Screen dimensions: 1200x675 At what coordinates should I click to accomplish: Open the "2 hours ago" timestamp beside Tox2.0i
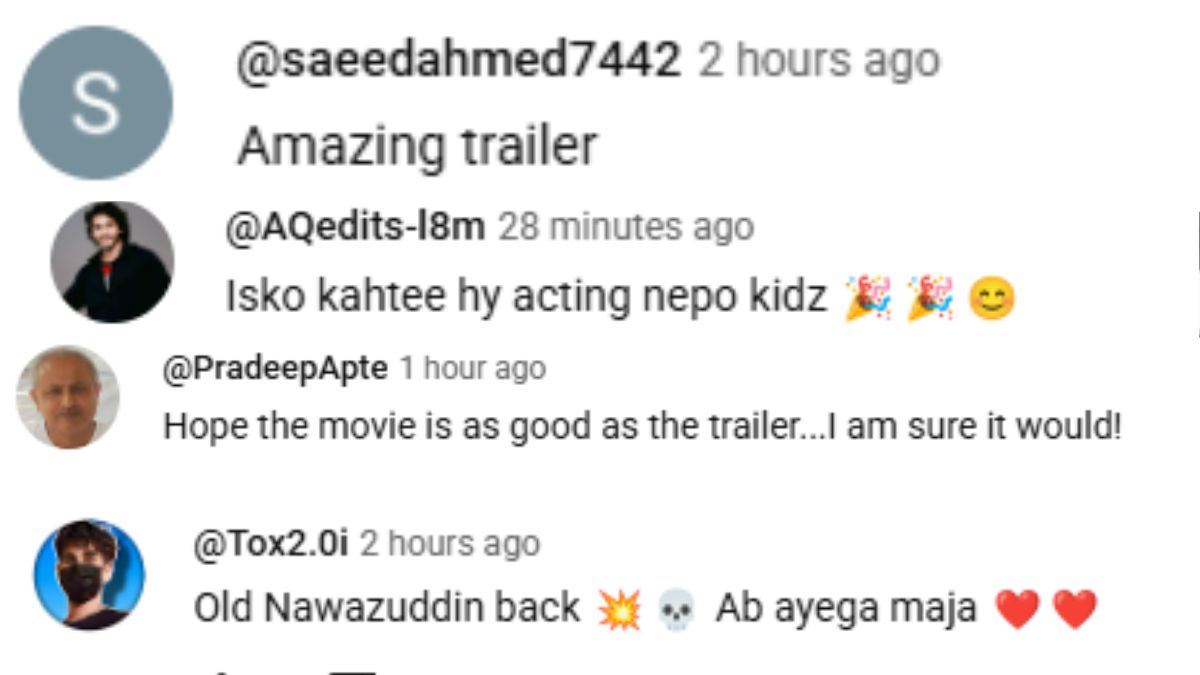449,544
